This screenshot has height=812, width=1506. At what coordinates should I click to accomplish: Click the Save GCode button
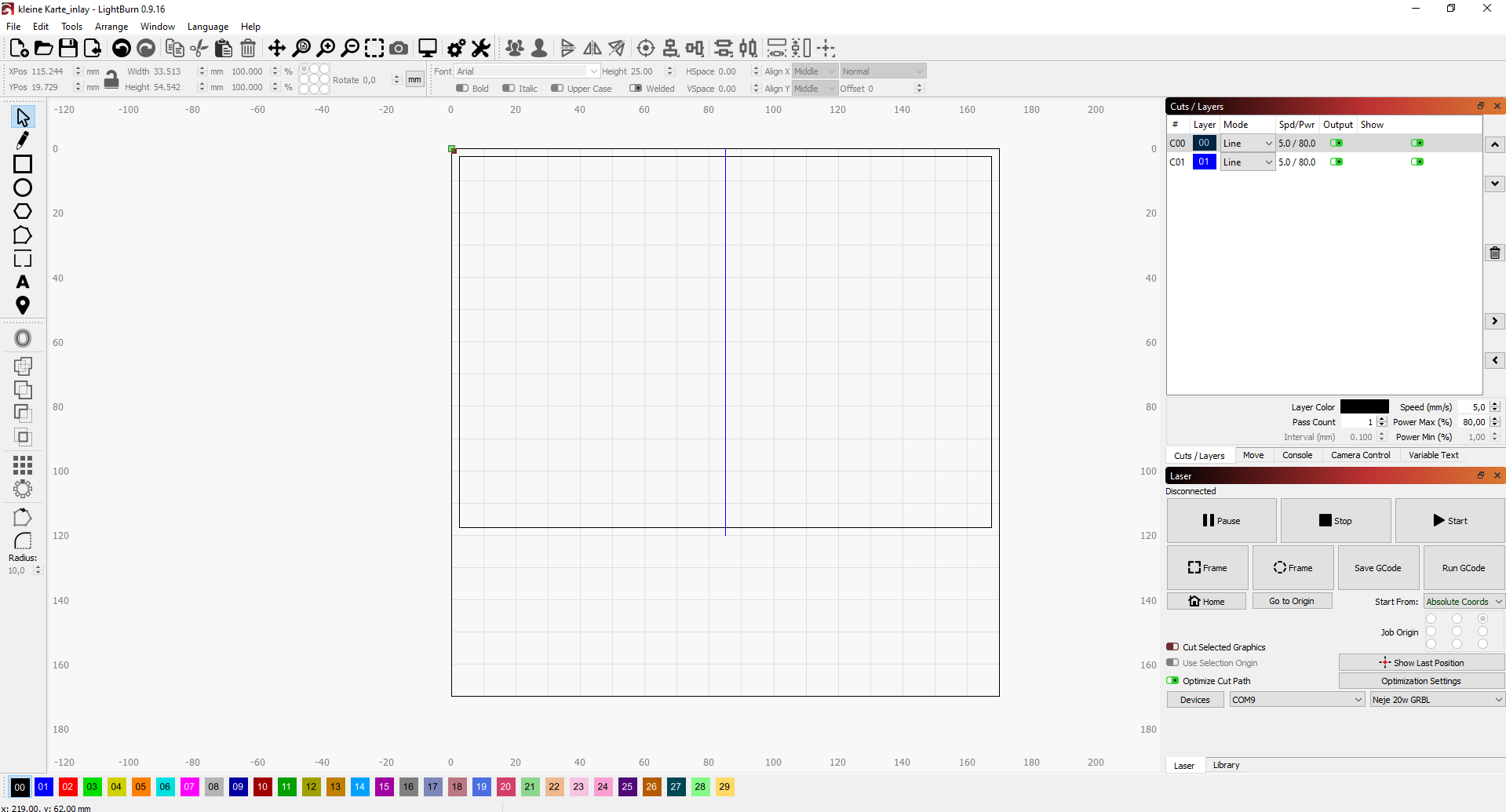[x=1377, y=567]
